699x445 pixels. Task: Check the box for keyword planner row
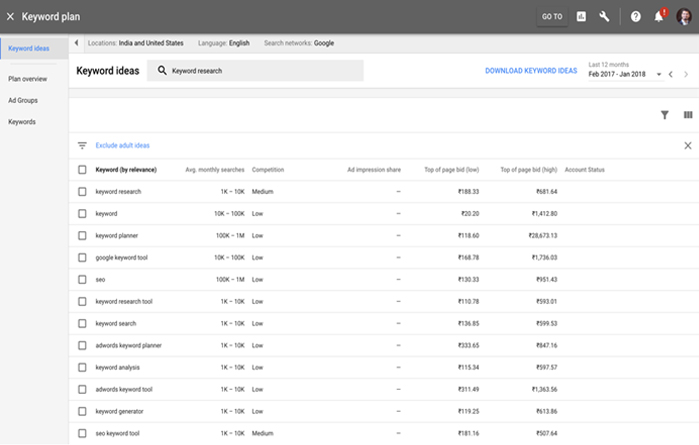click(82, 235)
